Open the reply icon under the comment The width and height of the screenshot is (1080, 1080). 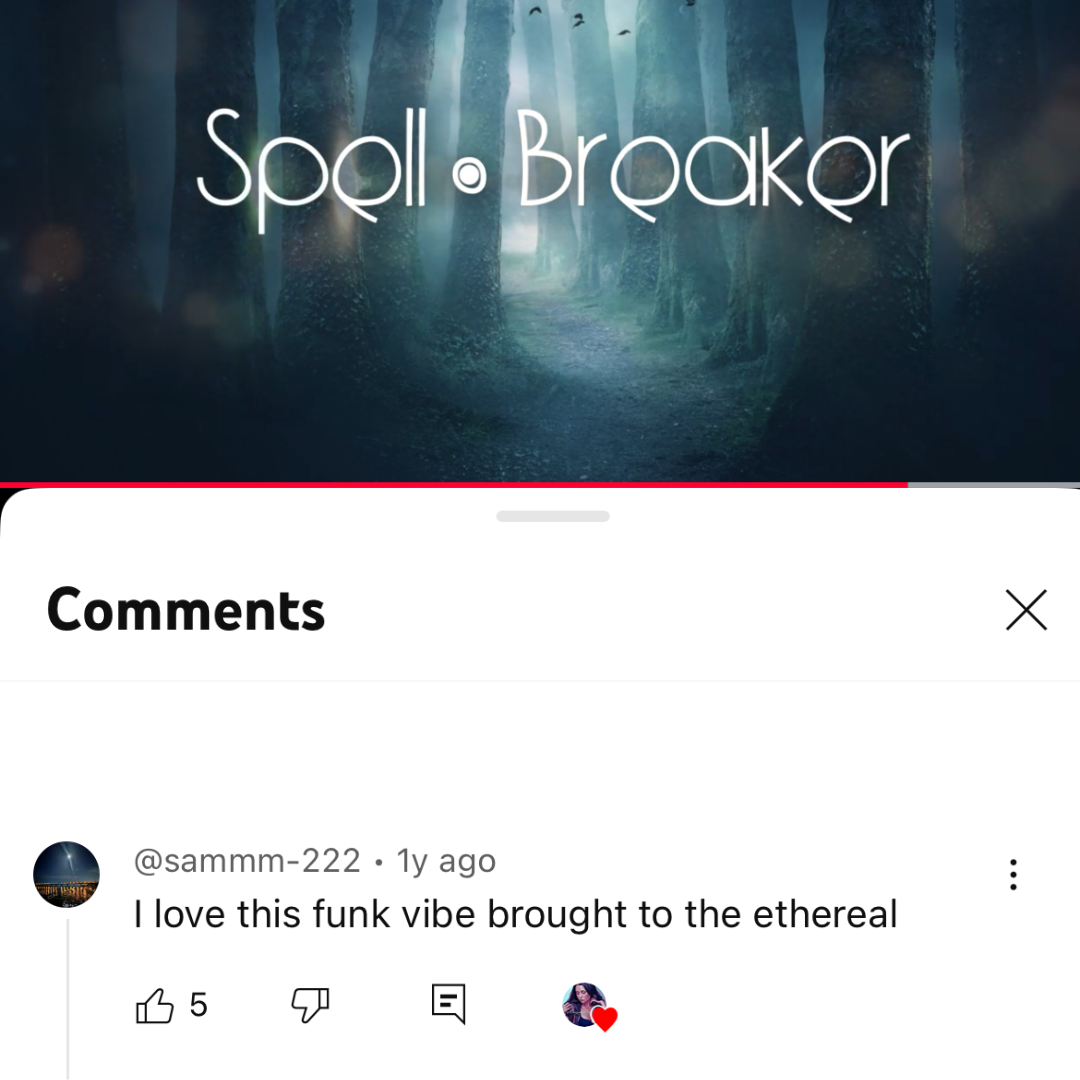pyautogui.click(x=448, y=1004)
